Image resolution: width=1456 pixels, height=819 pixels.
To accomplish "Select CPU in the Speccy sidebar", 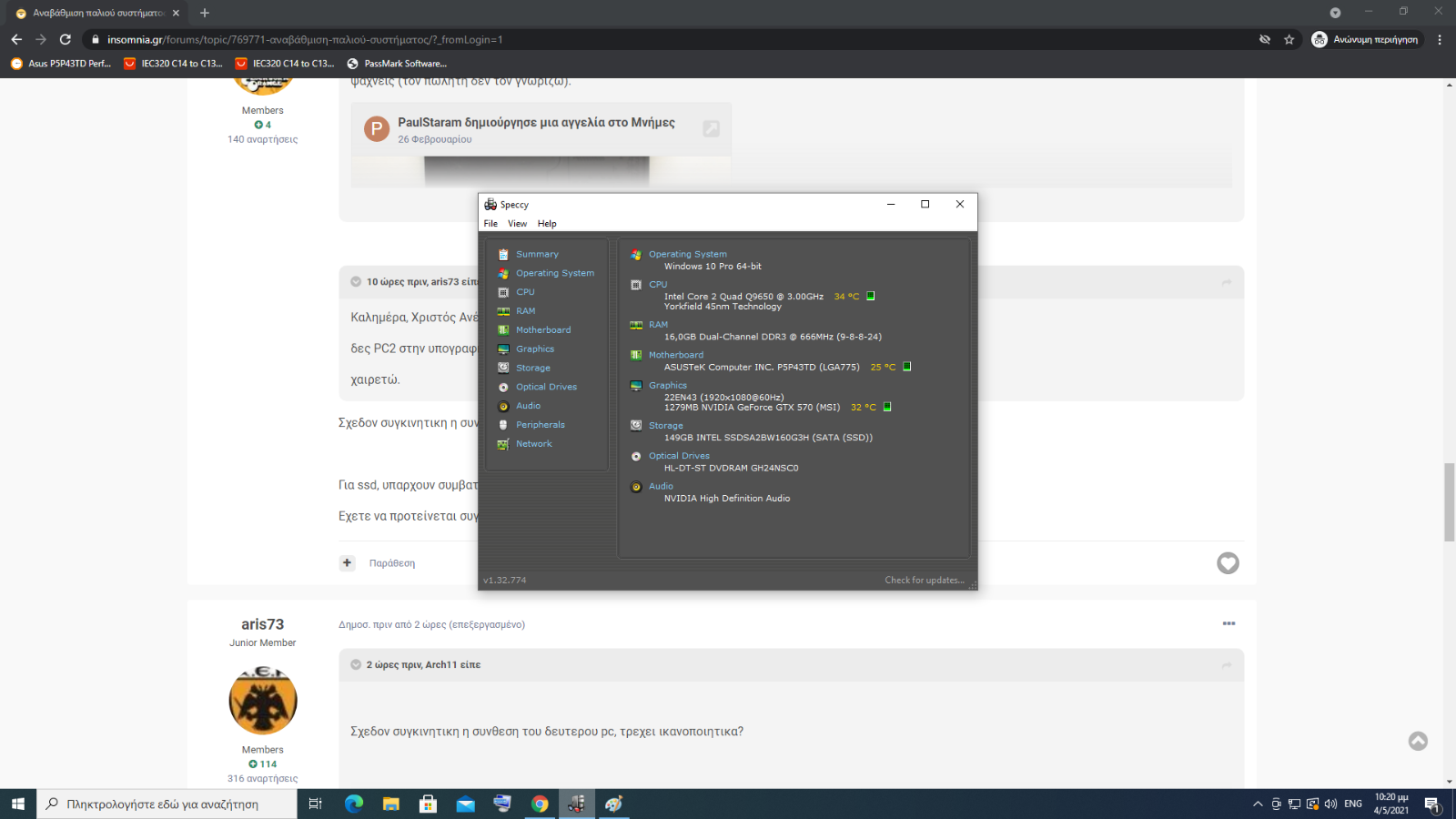I will [x=525, y=292].
